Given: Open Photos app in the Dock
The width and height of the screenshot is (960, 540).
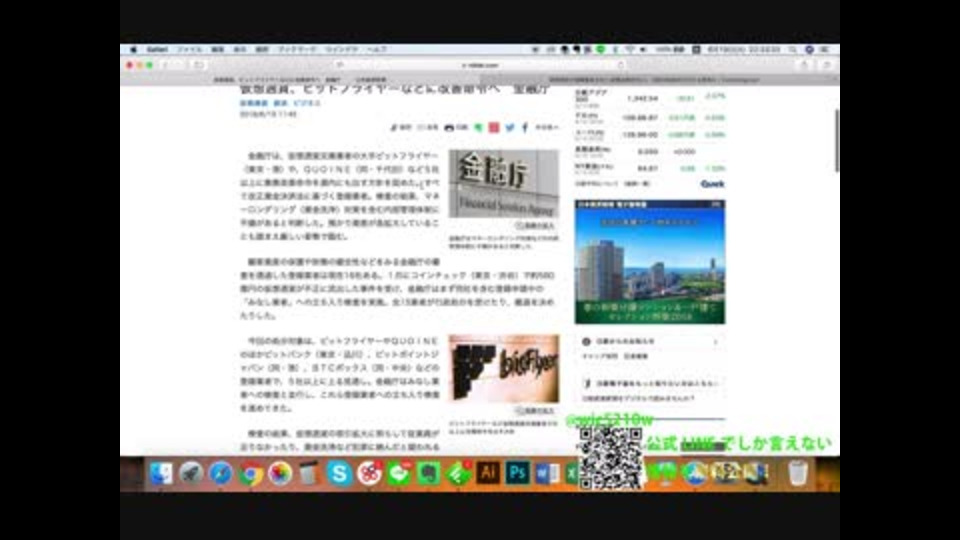Looking at the screenshot, I should point(280,473).
